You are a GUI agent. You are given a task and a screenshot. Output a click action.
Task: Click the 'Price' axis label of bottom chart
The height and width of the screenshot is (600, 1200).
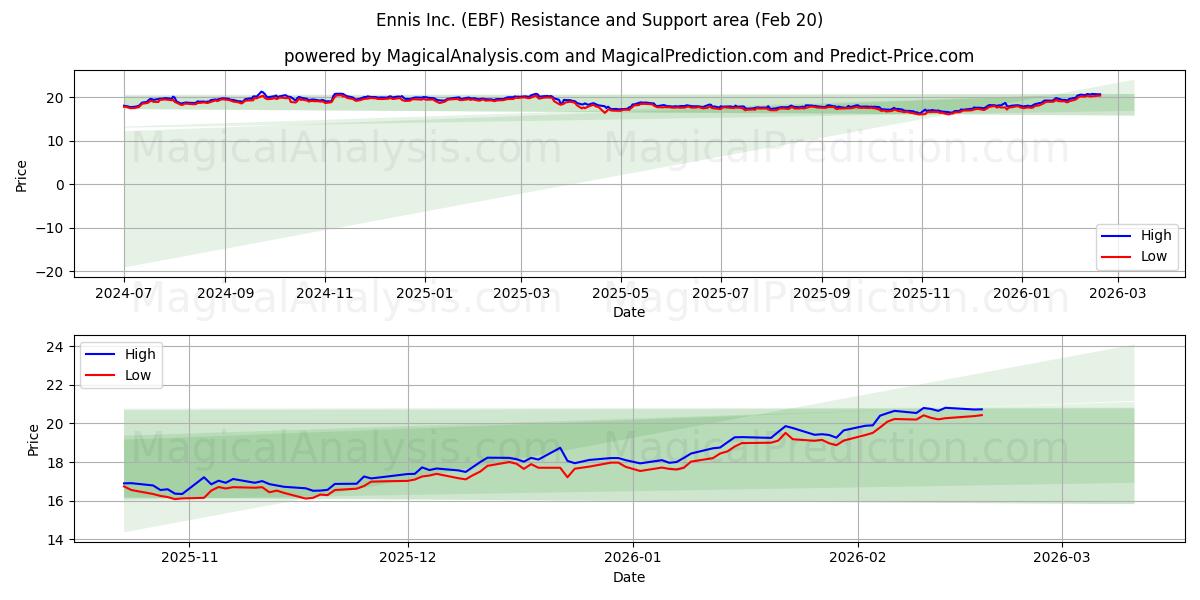(x=33, y=440)
